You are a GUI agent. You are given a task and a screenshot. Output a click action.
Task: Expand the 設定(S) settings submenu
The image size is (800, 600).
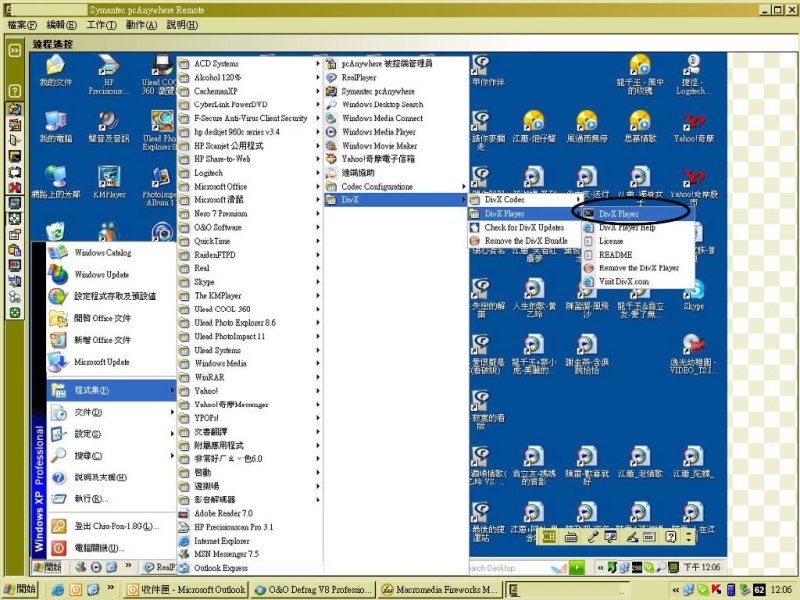pos(111,434)
